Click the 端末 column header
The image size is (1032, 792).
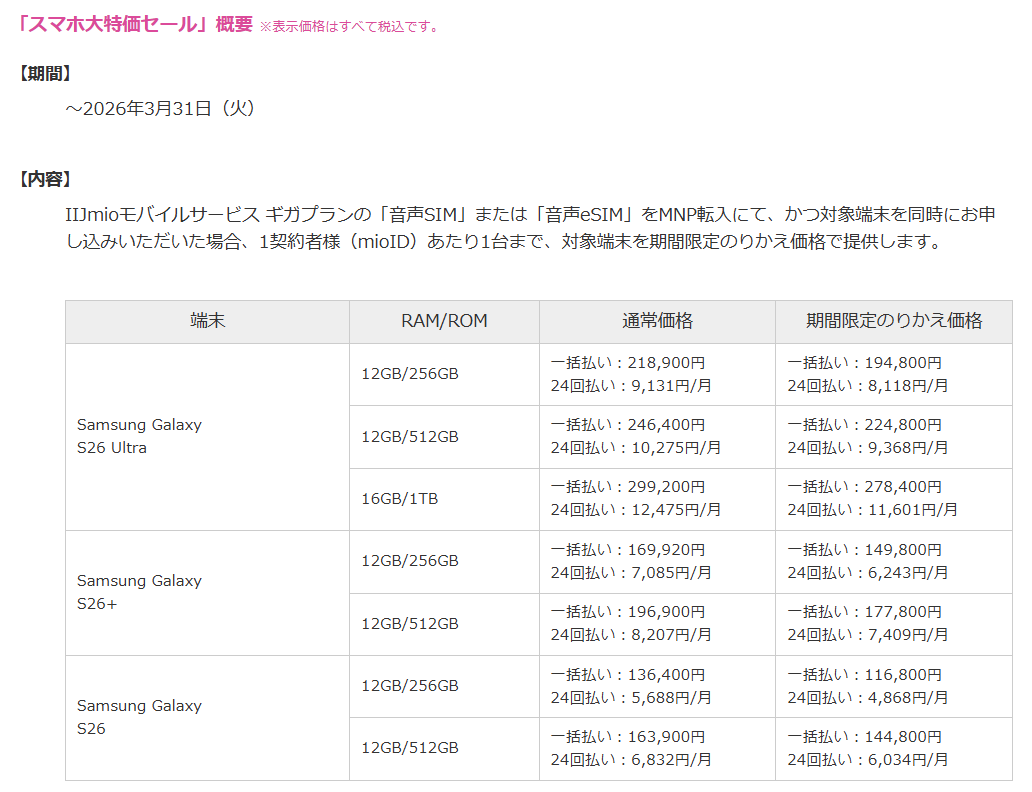[207, 321]
